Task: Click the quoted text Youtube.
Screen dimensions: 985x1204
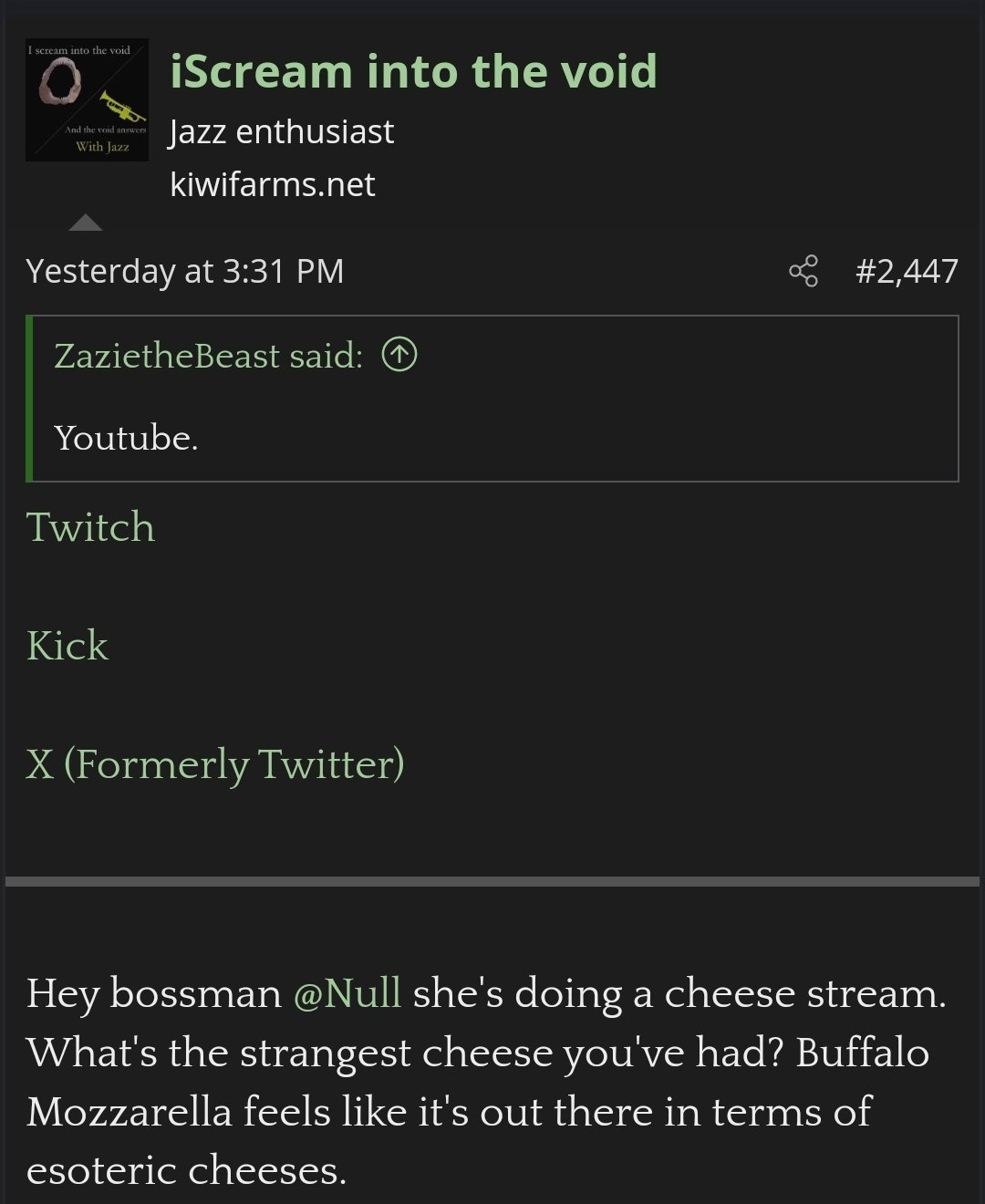Action: pyautogui.click(x=126, y=438)
